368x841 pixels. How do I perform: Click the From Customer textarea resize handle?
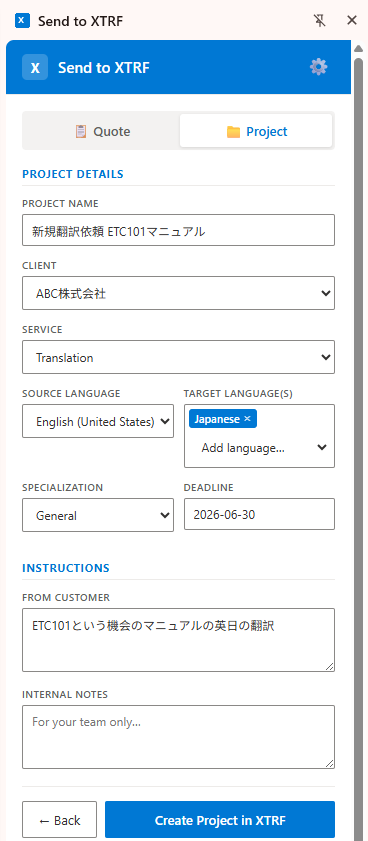[x=329, y=666]
